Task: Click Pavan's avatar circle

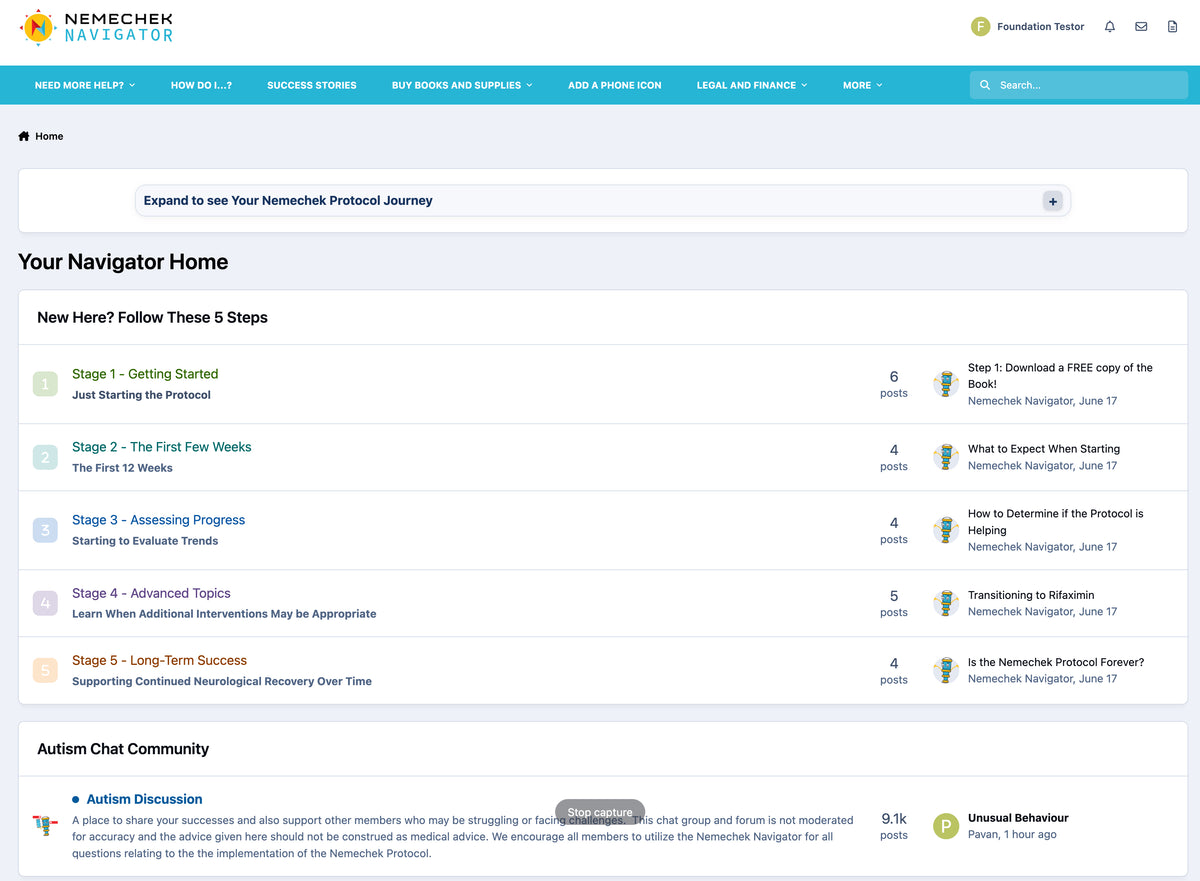Action: click(946, 826)
